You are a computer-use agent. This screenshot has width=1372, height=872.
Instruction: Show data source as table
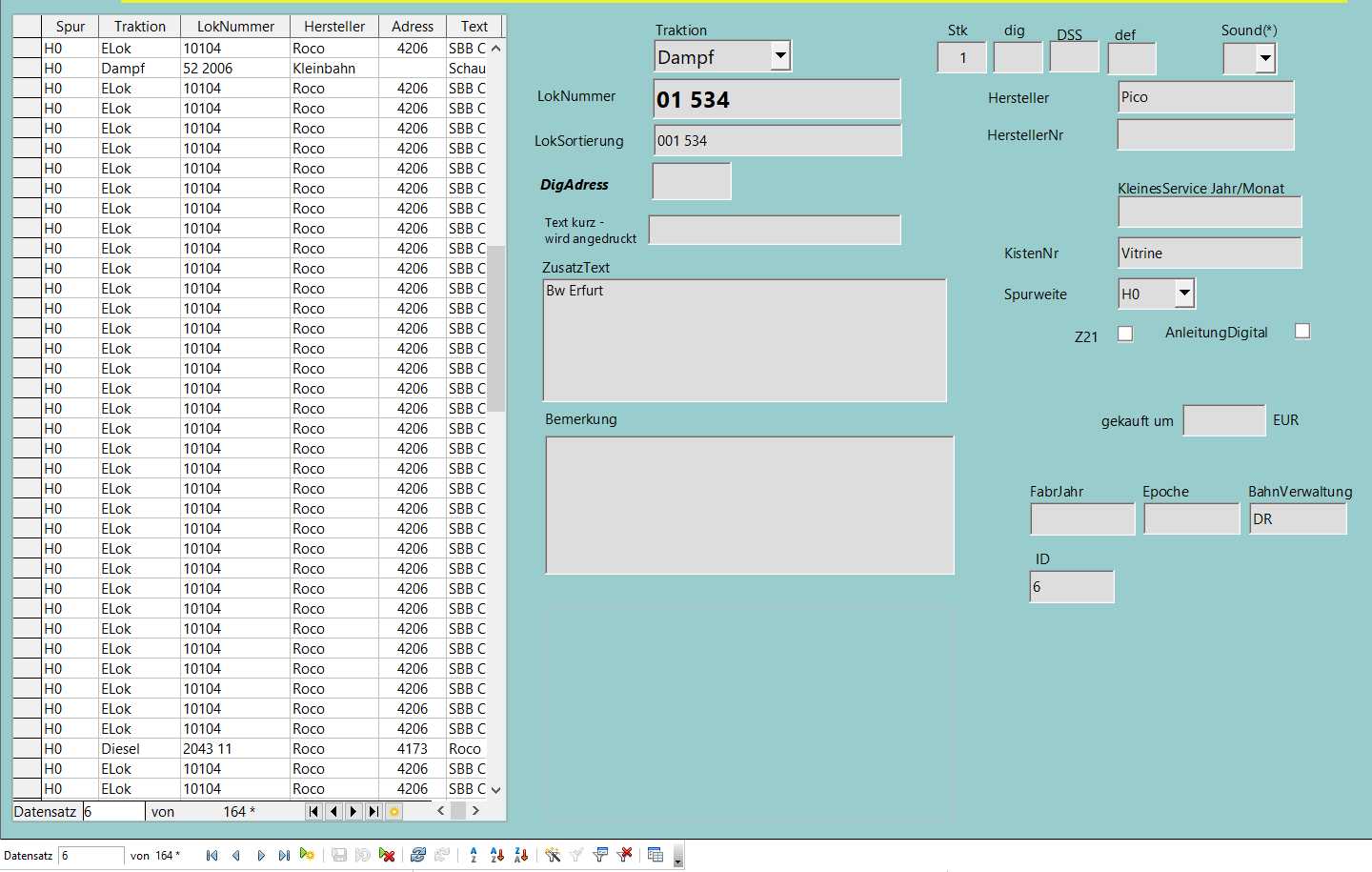point(656,855)
